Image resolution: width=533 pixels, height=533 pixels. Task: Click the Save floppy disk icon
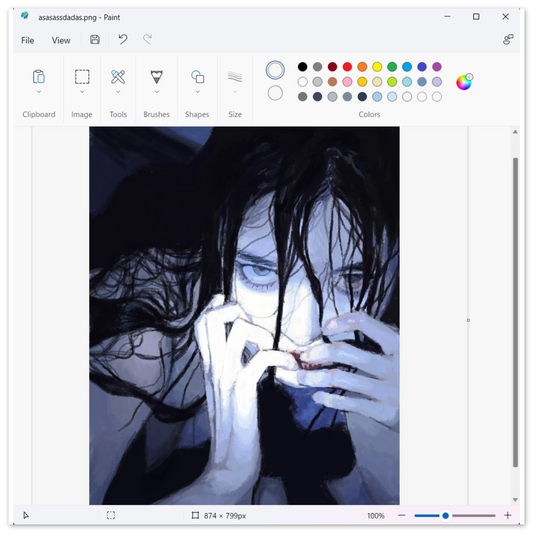(95, 40)
